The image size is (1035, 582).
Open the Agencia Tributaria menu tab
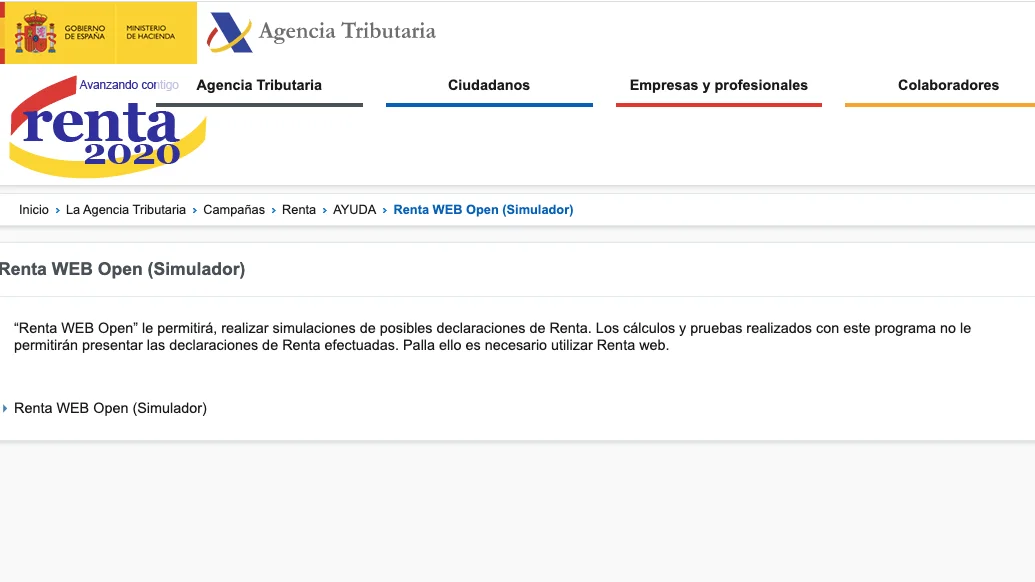pyautogui.click(x=259, y=85)
